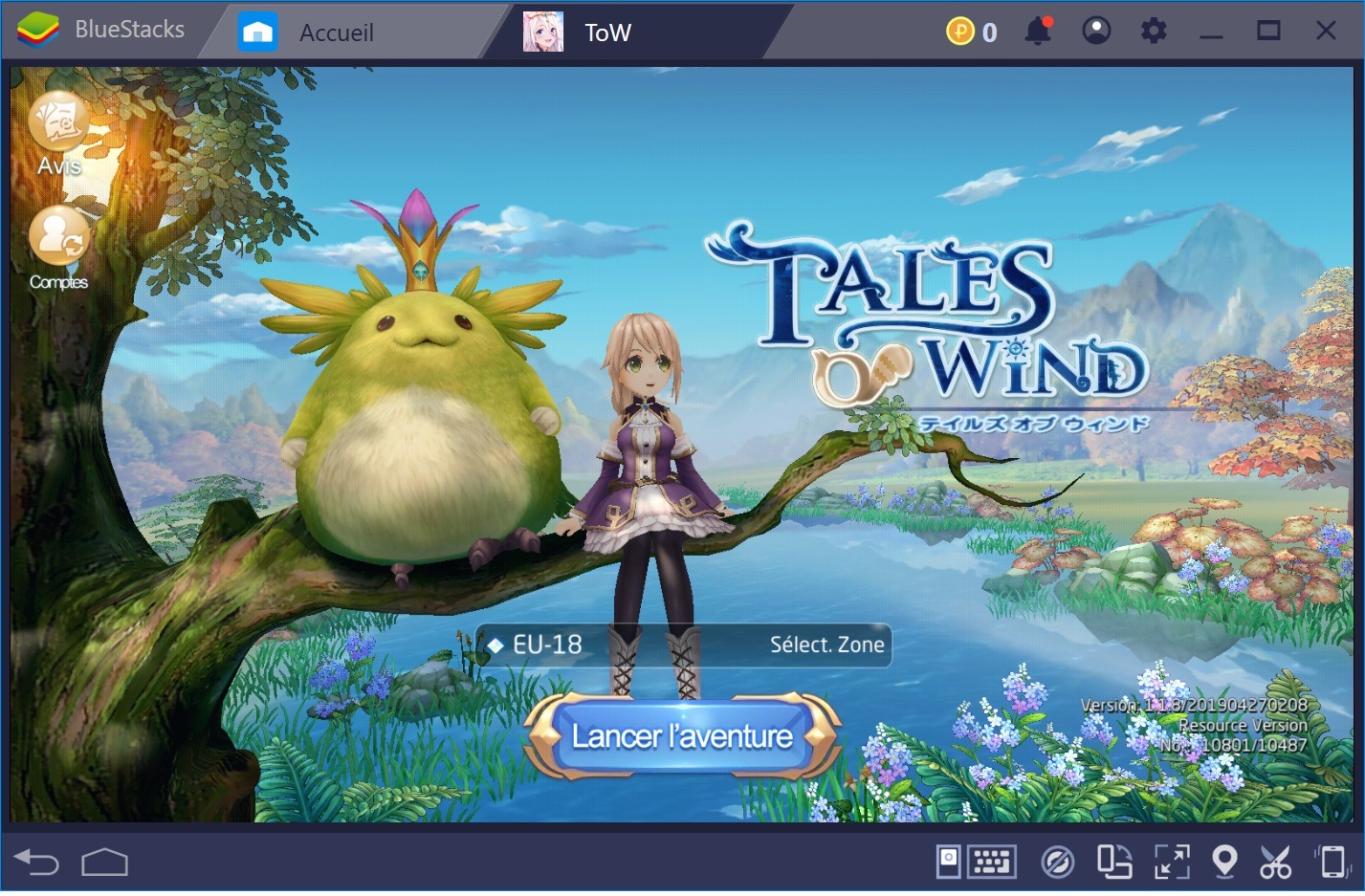Tap the Android back arrow
Screen dimensions: 1365x896
click(x=37, y=863)
